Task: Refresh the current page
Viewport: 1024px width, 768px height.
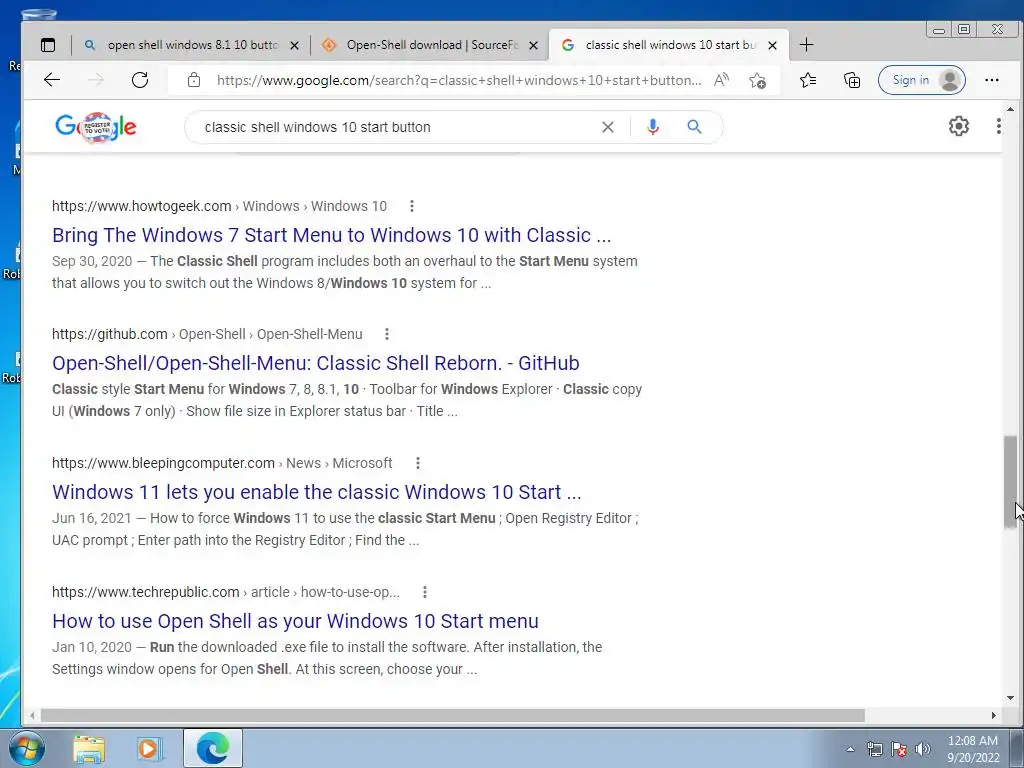Action: pos(140,80)
